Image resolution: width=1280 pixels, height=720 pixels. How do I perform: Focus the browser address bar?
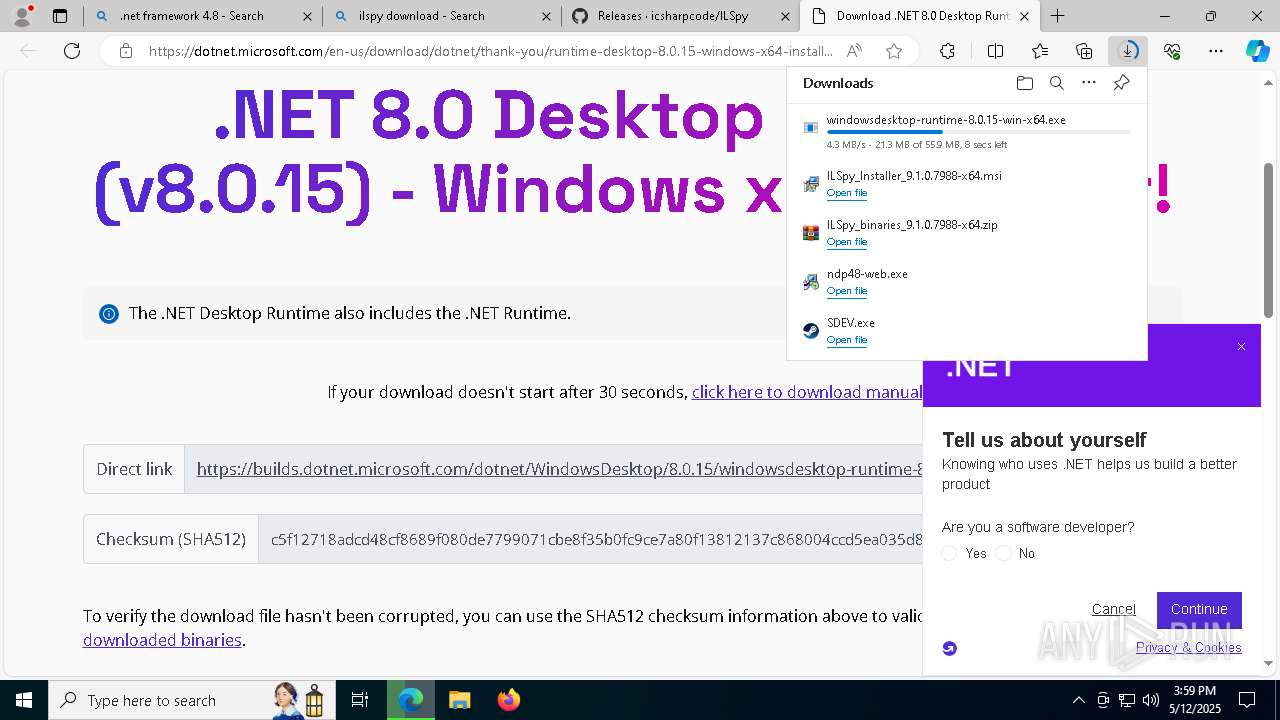coord(490,51)
